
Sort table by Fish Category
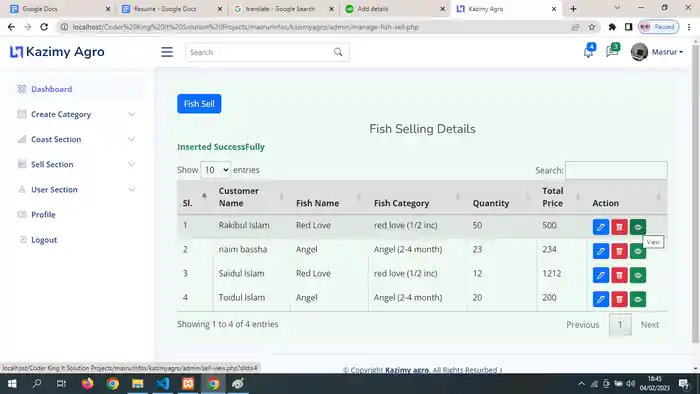pyautogui.click(x=417, y=197)
